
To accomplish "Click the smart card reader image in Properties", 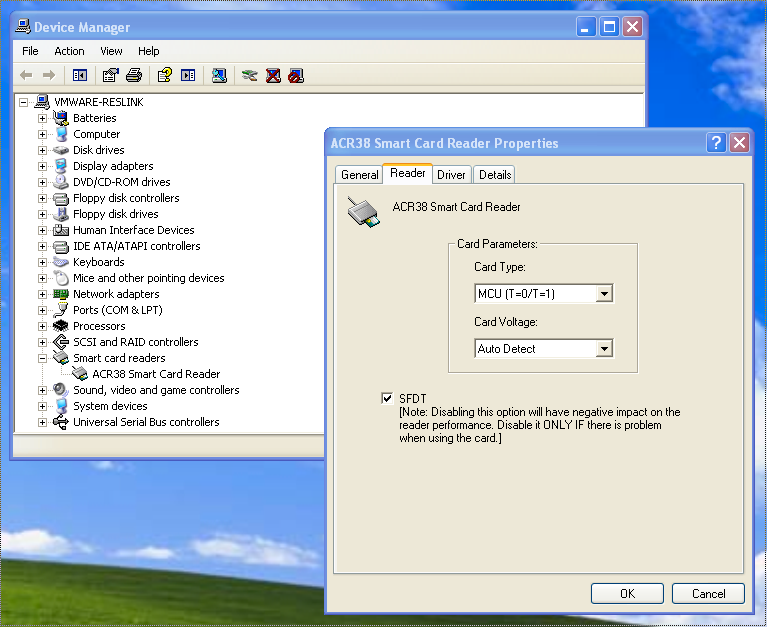I will click(363, 212).
